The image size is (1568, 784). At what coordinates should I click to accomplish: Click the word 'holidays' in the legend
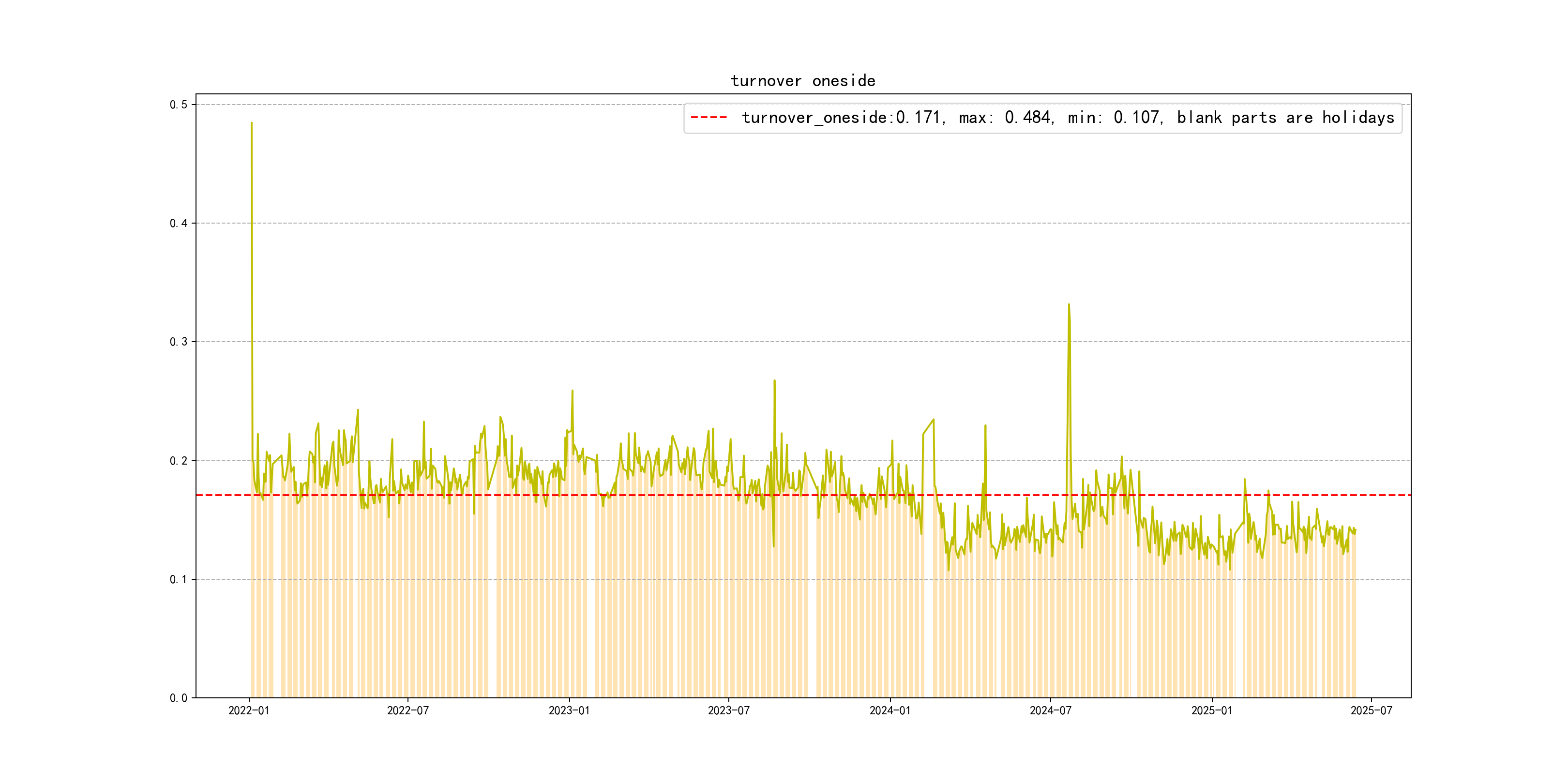(1357, 118)
